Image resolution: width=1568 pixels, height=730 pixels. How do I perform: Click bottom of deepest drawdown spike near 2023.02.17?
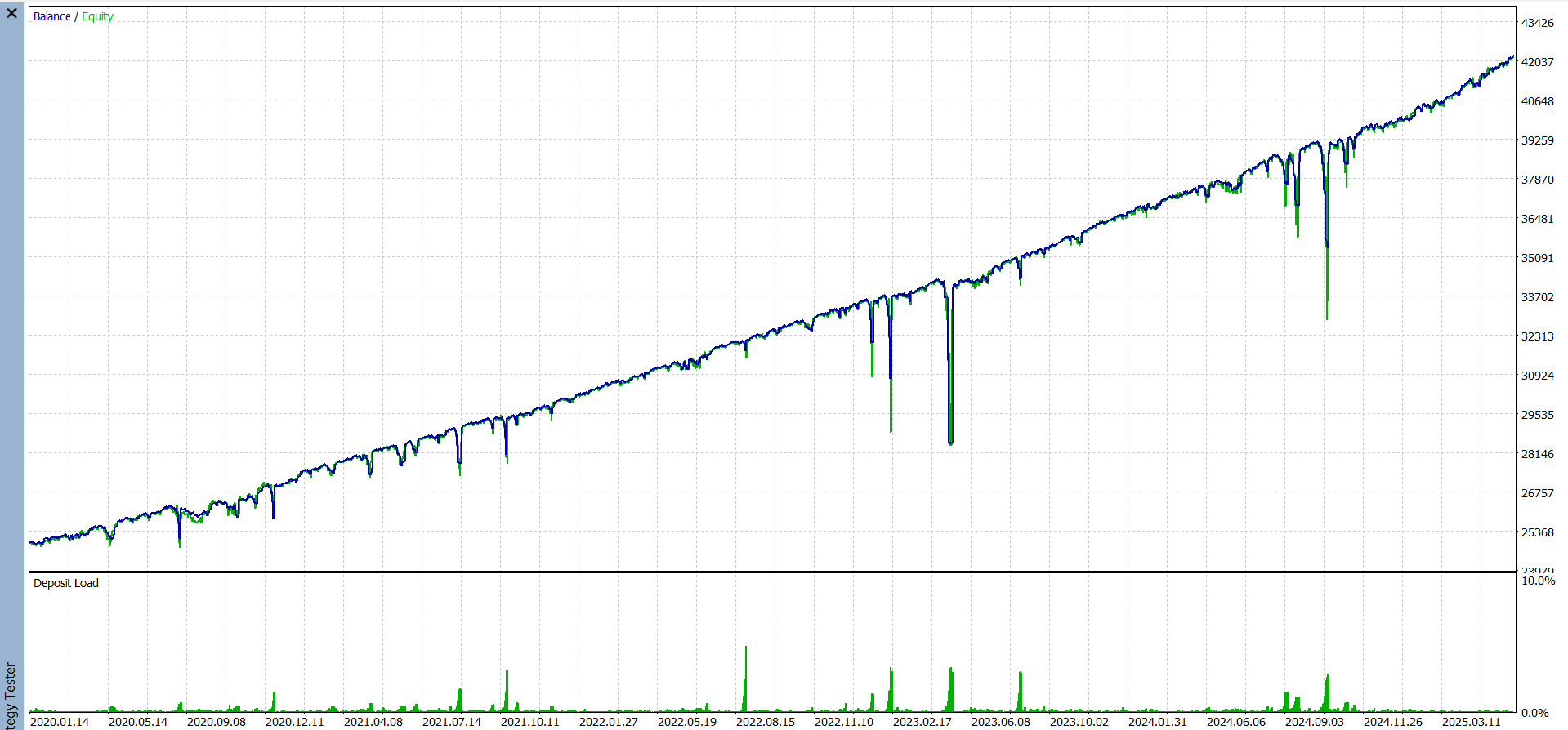click(x=950, y=443)
